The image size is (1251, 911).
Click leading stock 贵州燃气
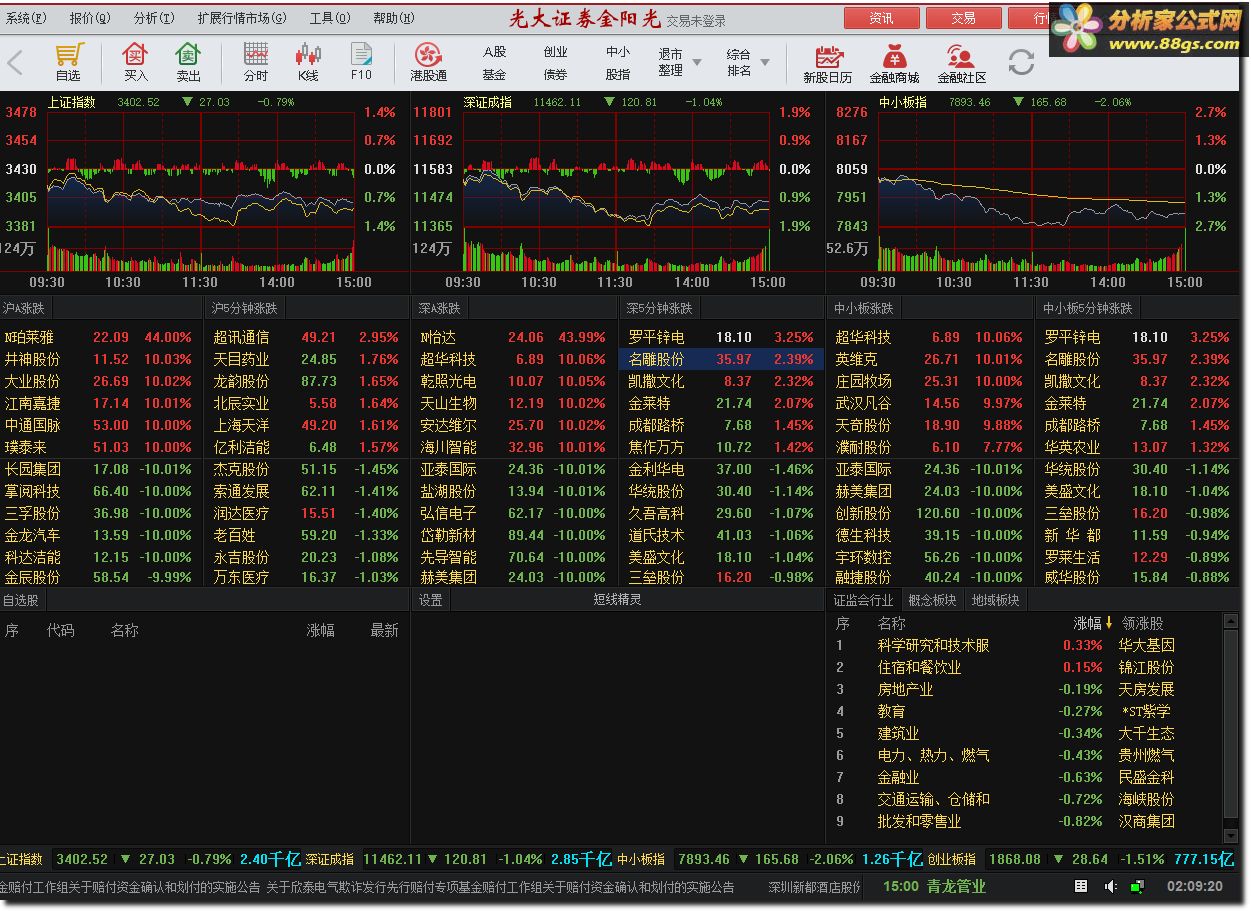coord(1147,755)
